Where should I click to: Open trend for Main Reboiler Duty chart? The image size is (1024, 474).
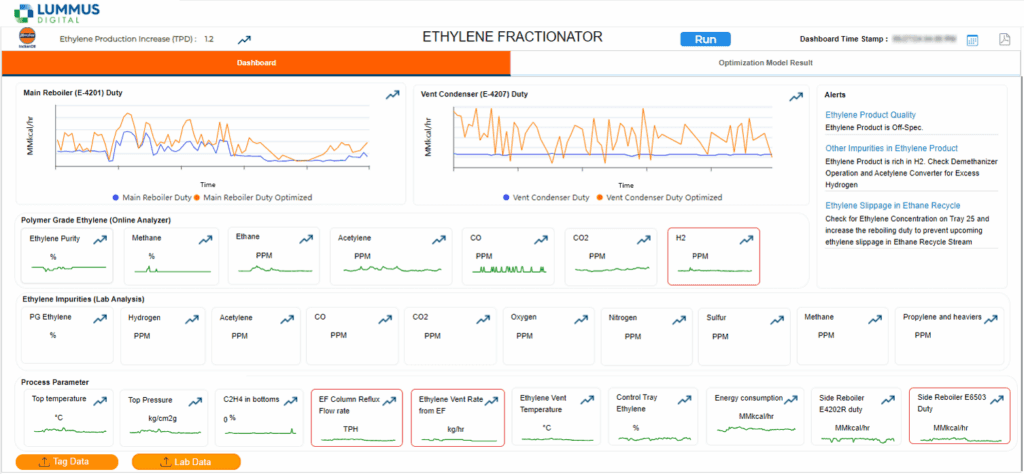click(x=393, y=95)
